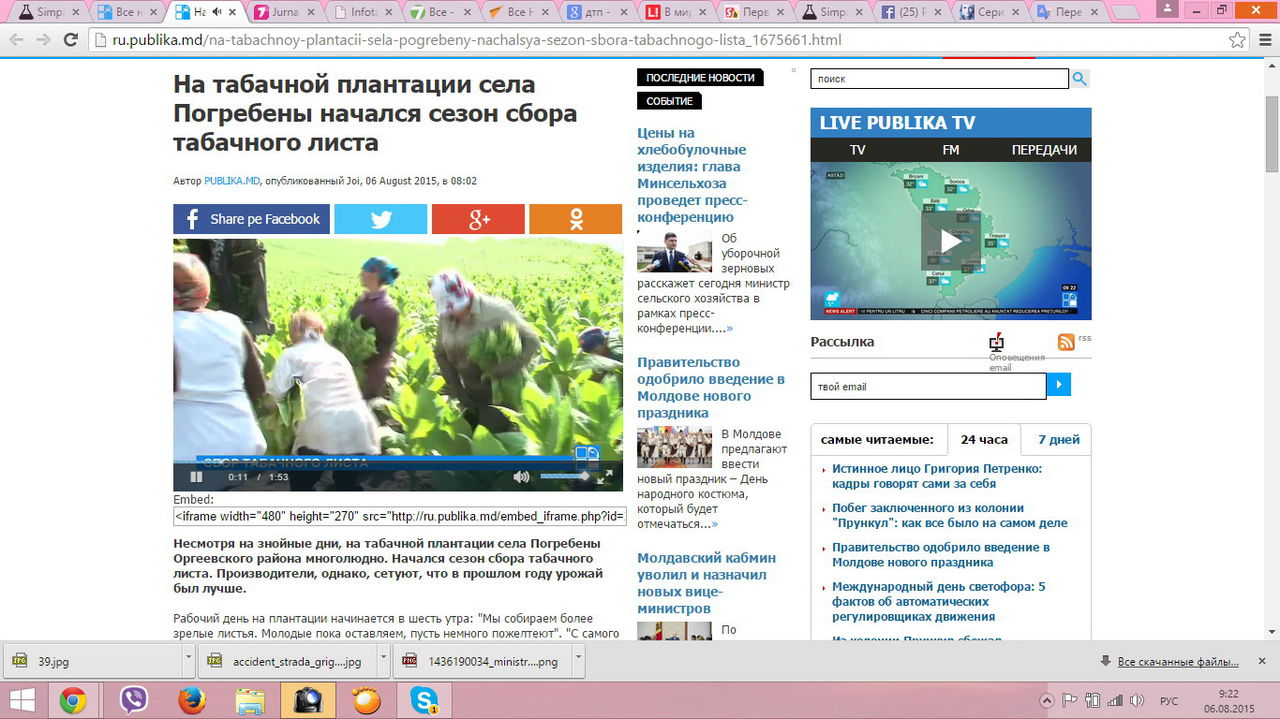This screenshot has height=719, width=1280.
Task: Play the LIVE PUBLIKA TV stream
Action: 951,241
